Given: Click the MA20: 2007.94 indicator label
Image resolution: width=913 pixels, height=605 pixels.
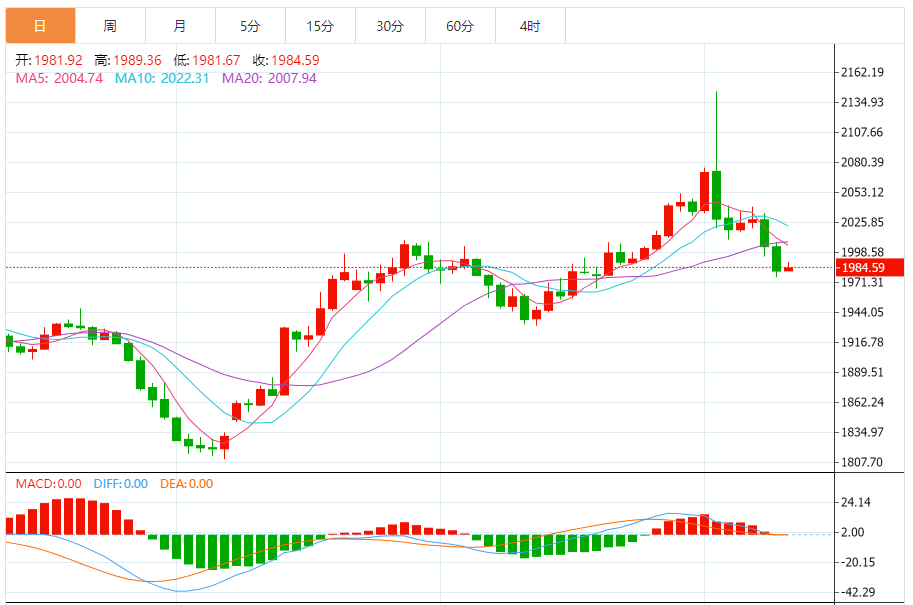Looking at the screenshot, I should click(269, 78).
